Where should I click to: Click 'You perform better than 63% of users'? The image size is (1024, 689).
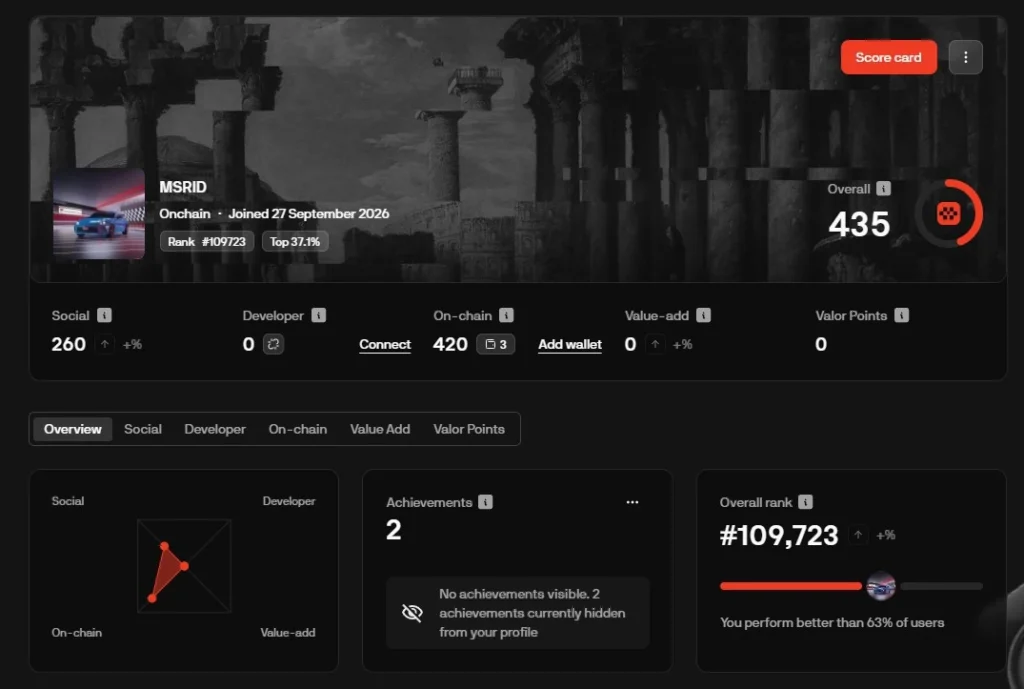pos(832,622)
